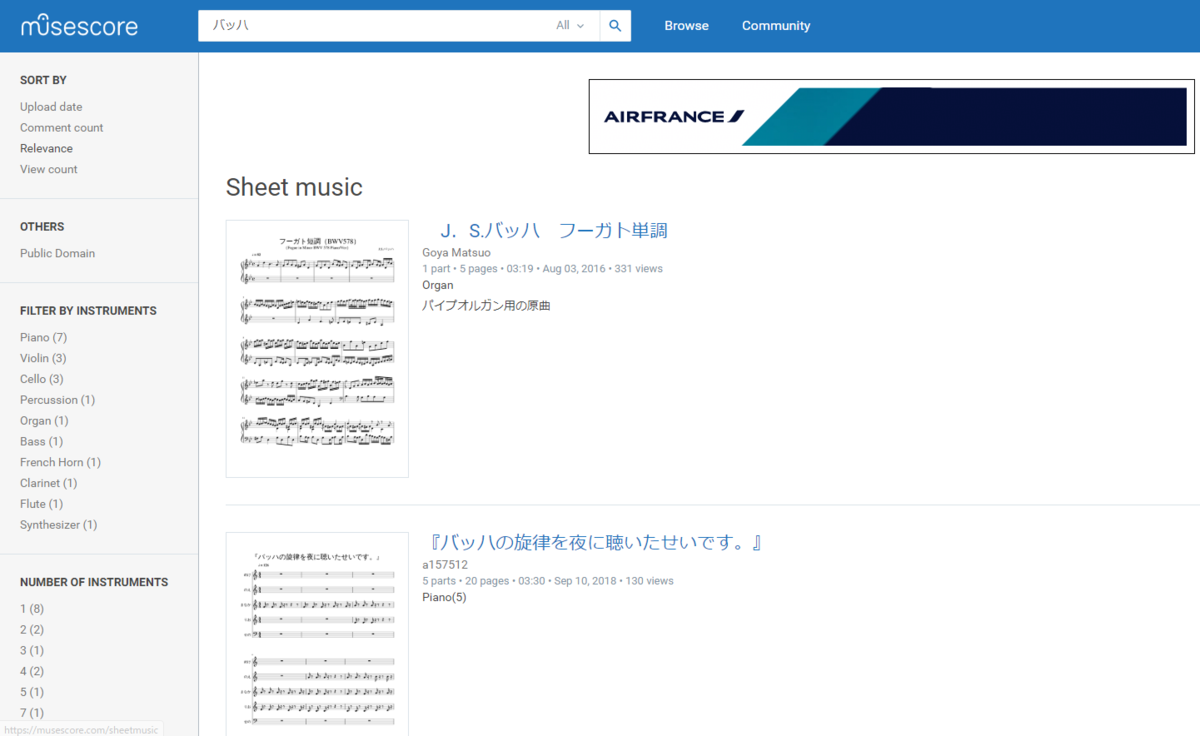
Task: Open the Community menu
Action: pyautogui.click(x=776, y=25)
